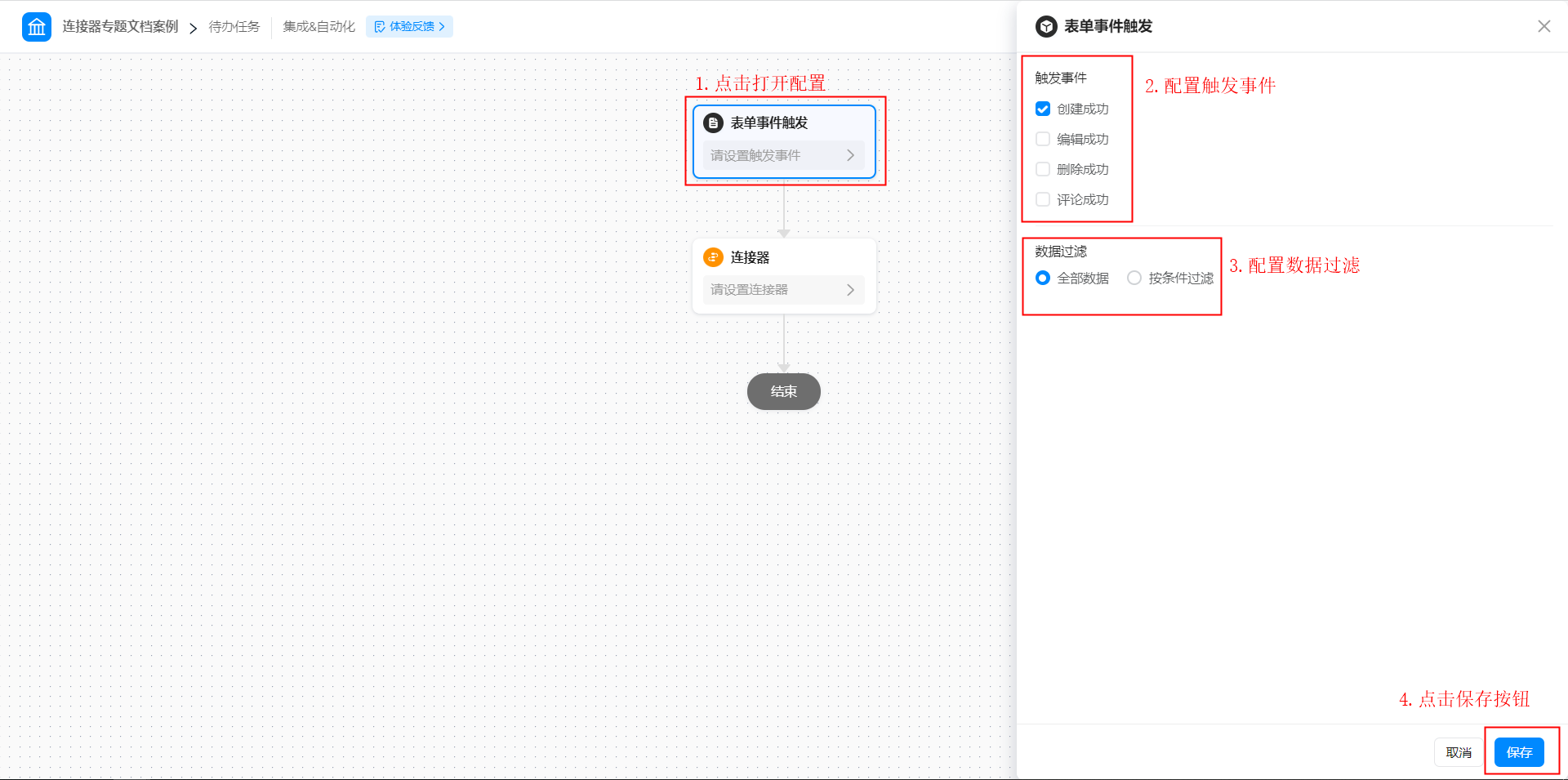Click the breadcrumb arrow after 连接器专题文档案例
Viewport: 1568px width, 780px height.
pos(194,28)
